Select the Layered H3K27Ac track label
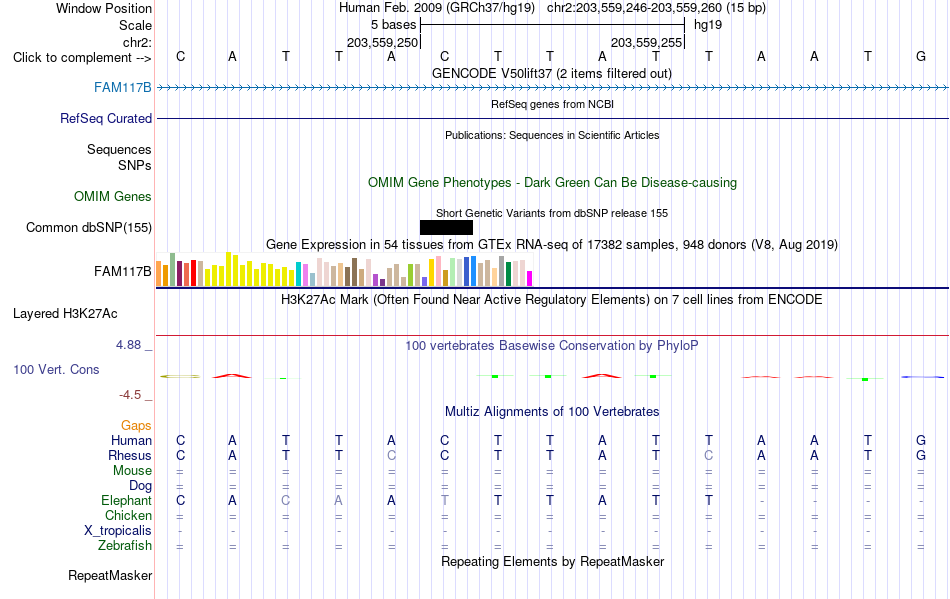The image size is (950, 599). click(x=65, y=314)
